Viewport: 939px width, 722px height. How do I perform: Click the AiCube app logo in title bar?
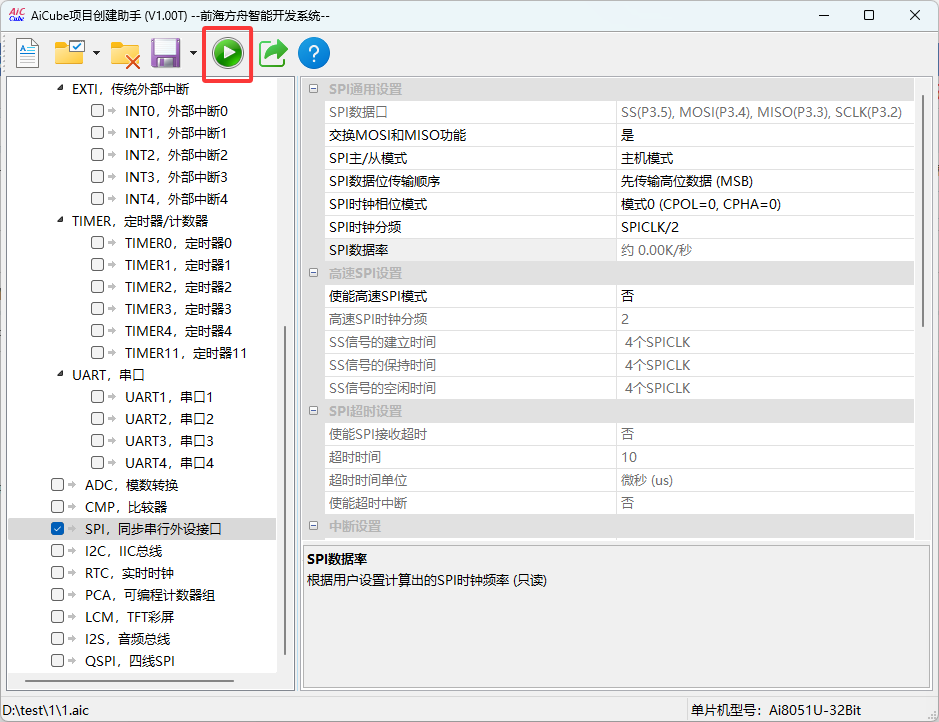[16, 15]
